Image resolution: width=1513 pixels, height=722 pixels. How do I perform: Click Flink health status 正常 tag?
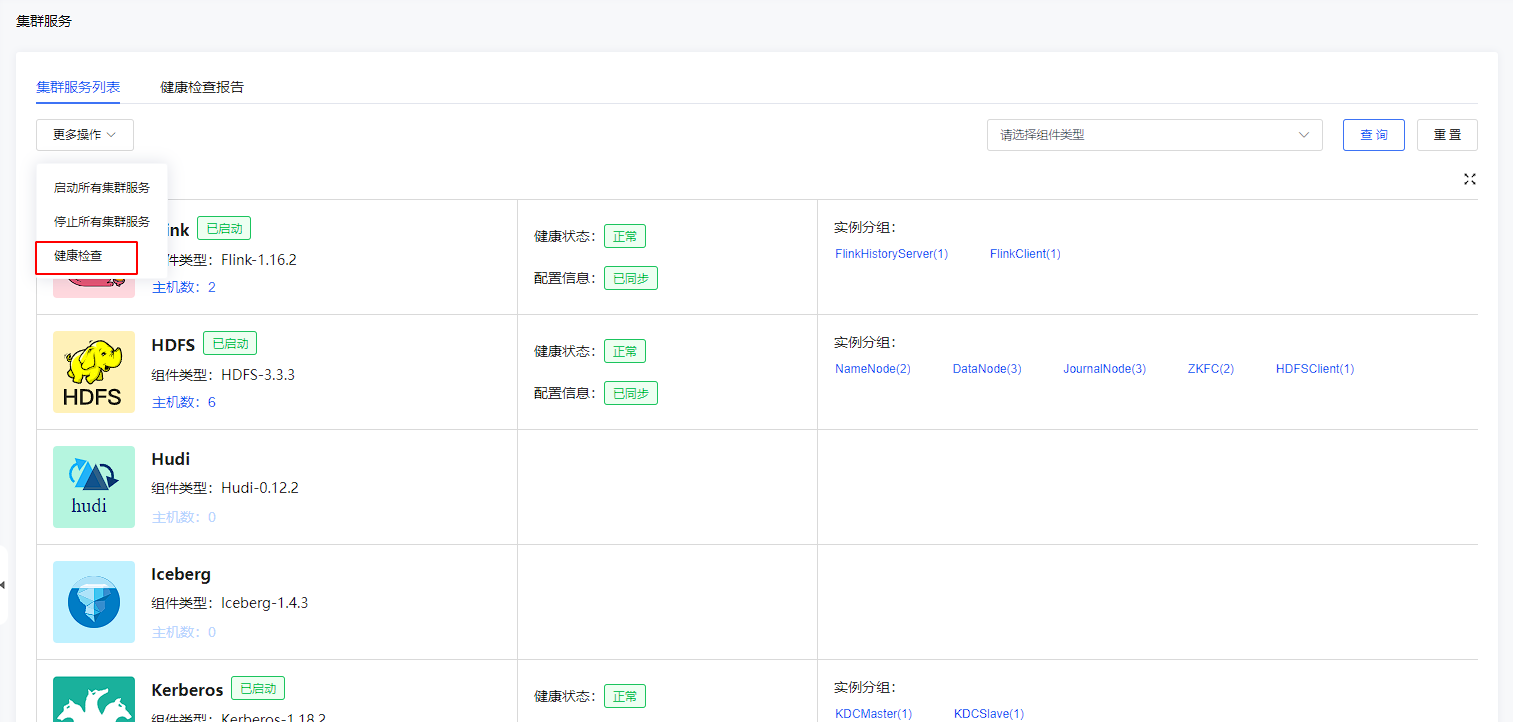625,236
